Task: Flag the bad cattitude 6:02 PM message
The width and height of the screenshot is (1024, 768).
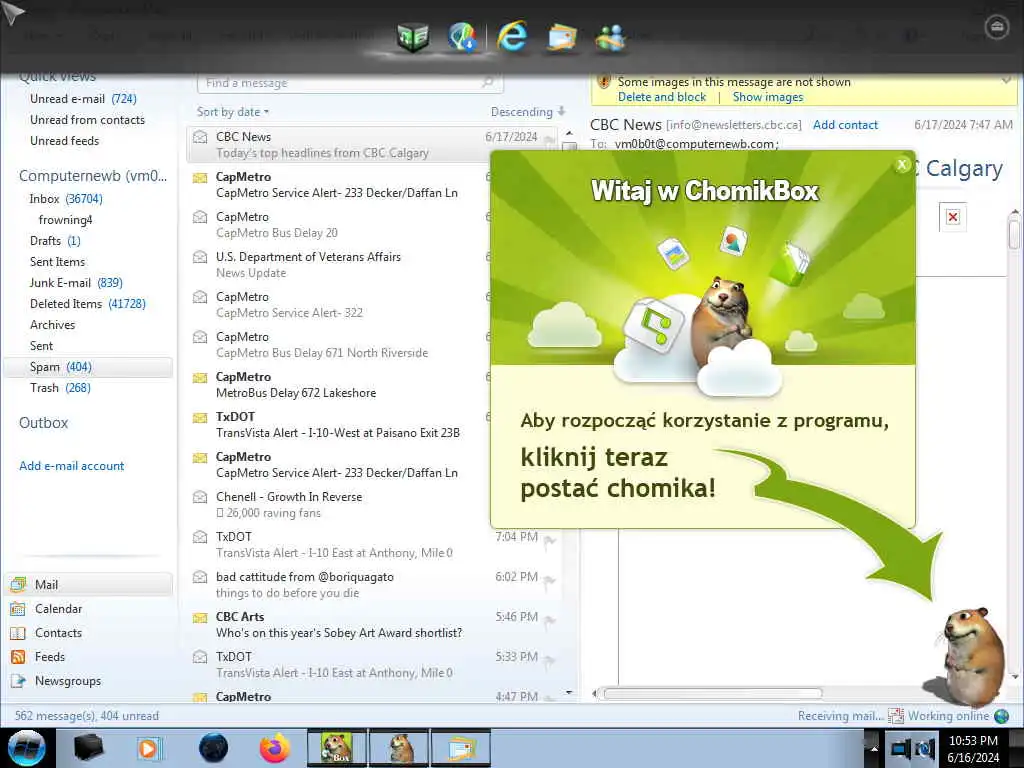Action: [x=550, y=580]
